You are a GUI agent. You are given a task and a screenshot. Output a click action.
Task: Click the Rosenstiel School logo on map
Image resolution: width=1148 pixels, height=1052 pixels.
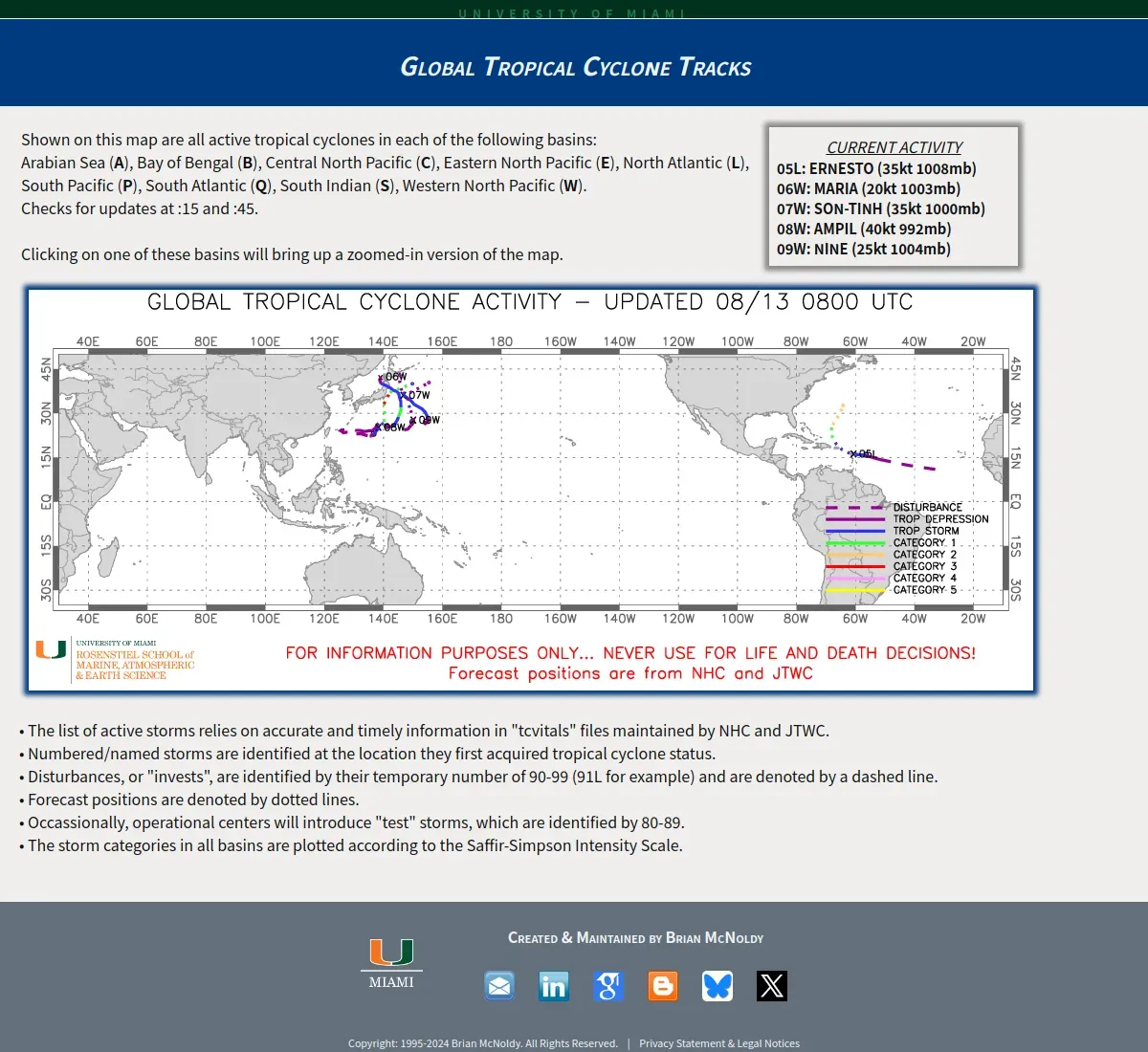tap(116, 660)
